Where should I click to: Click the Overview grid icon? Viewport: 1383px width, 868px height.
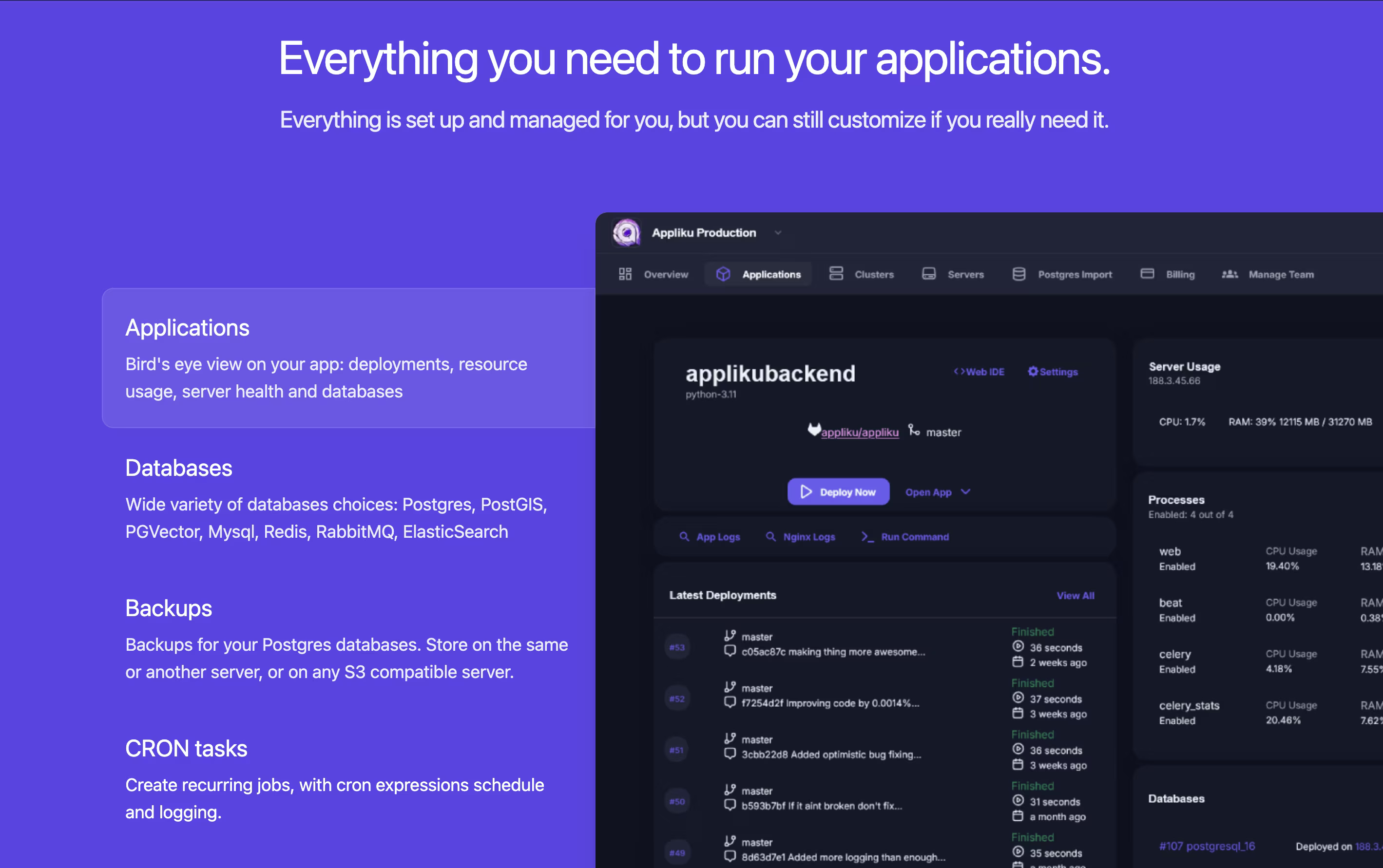625,274
